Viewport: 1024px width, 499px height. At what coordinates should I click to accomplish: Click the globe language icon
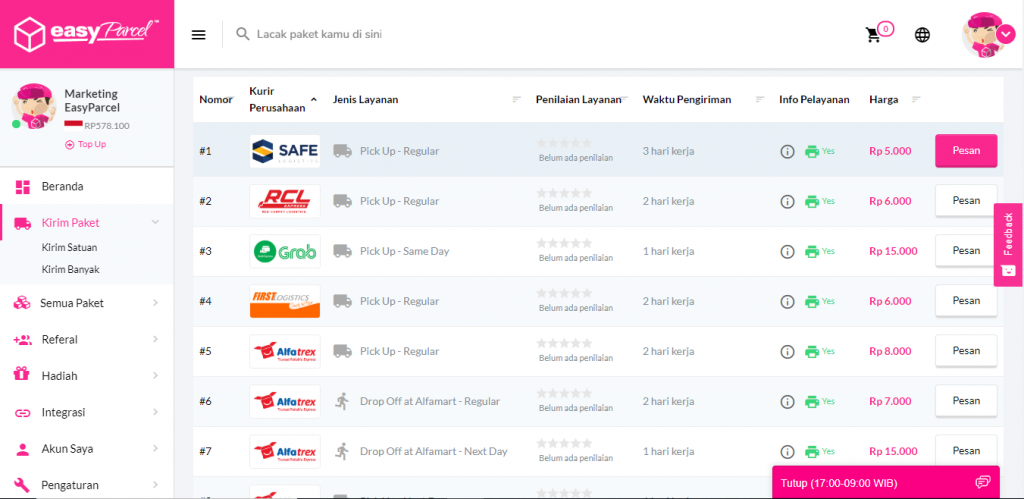[x=922, y=35]
